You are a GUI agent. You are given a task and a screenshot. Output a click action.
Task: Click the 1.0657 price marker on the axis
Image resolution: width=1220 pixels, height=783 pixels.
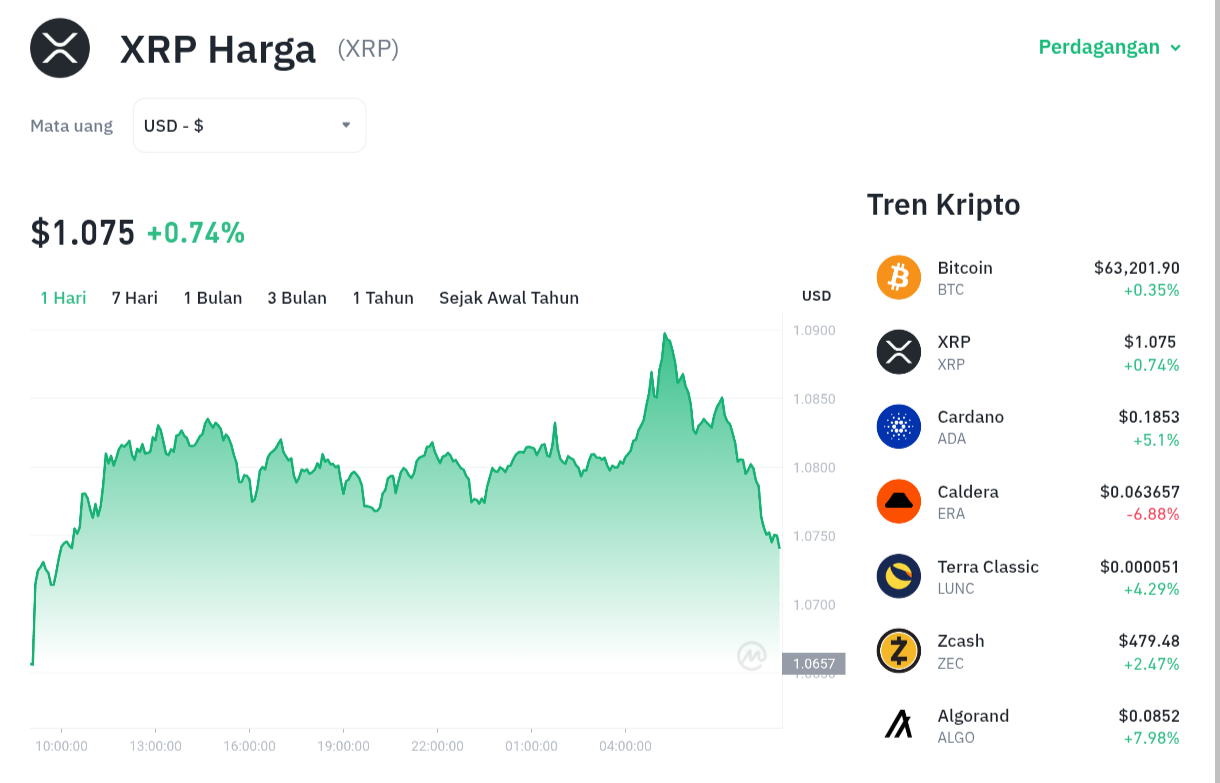(x=814, y=663)
